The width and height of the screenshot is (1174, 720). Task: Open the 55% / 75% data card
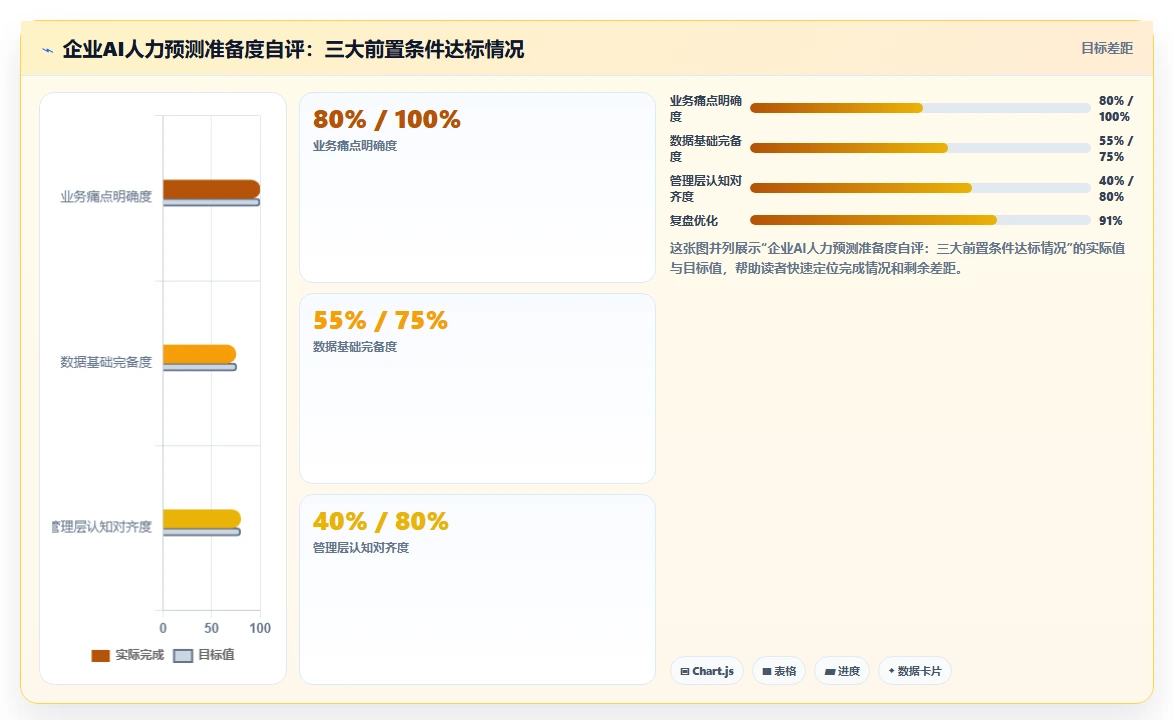477,388
